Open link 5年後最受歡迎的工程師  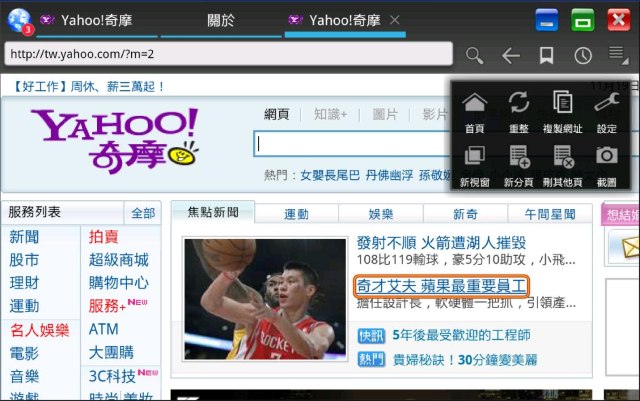[x=461, y=335]
